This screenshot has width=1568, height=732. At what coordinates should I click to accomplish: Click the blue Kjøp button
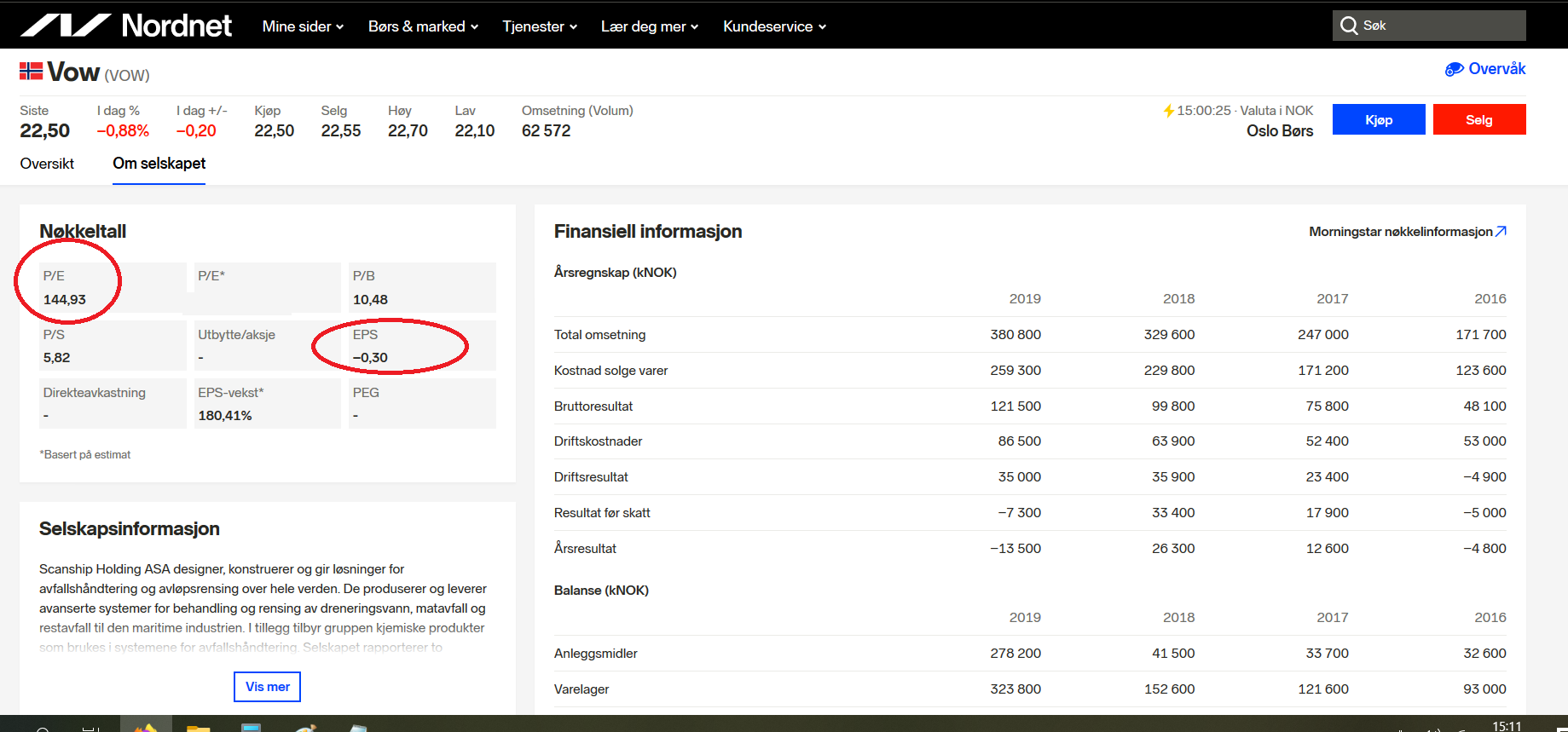[1379, 119]
